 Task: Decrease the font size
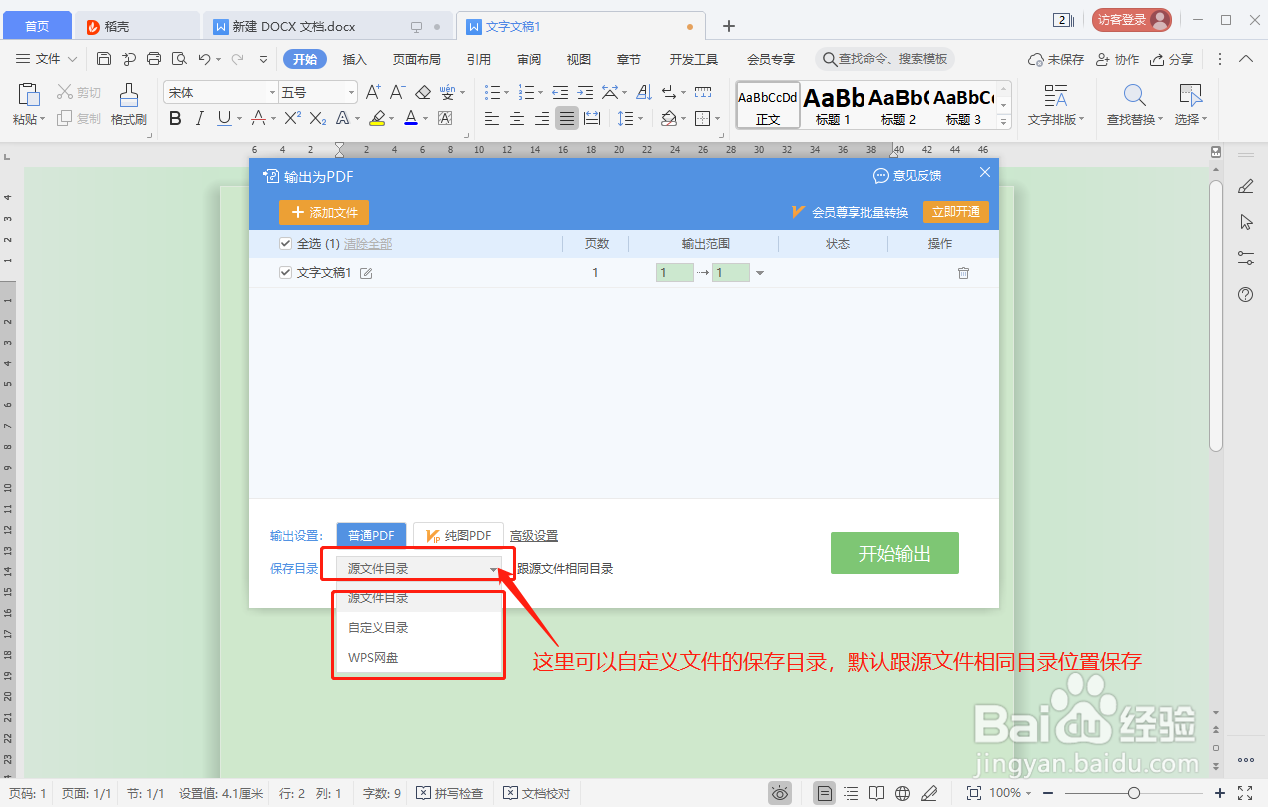point(397,92)
